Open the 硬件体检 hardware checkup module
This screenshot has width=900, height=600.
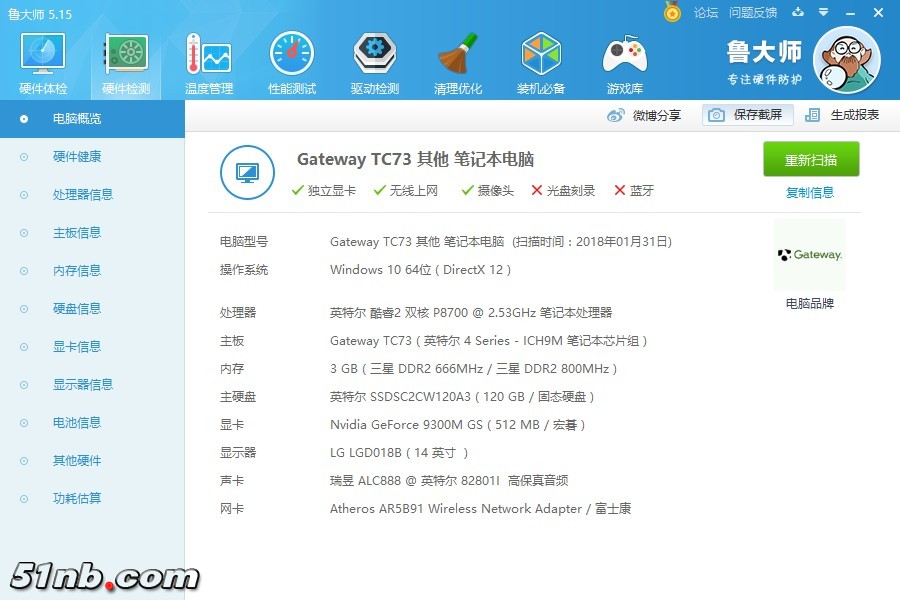(43, 62)
